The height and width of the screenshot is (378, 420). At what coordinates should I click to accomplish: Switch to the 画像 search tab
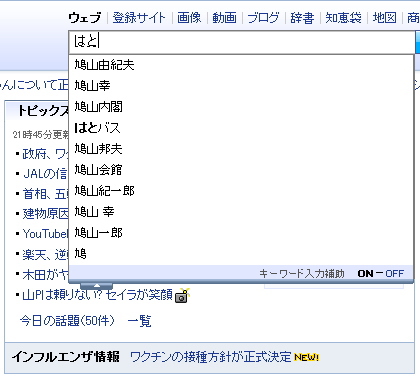tap(189, 17)
